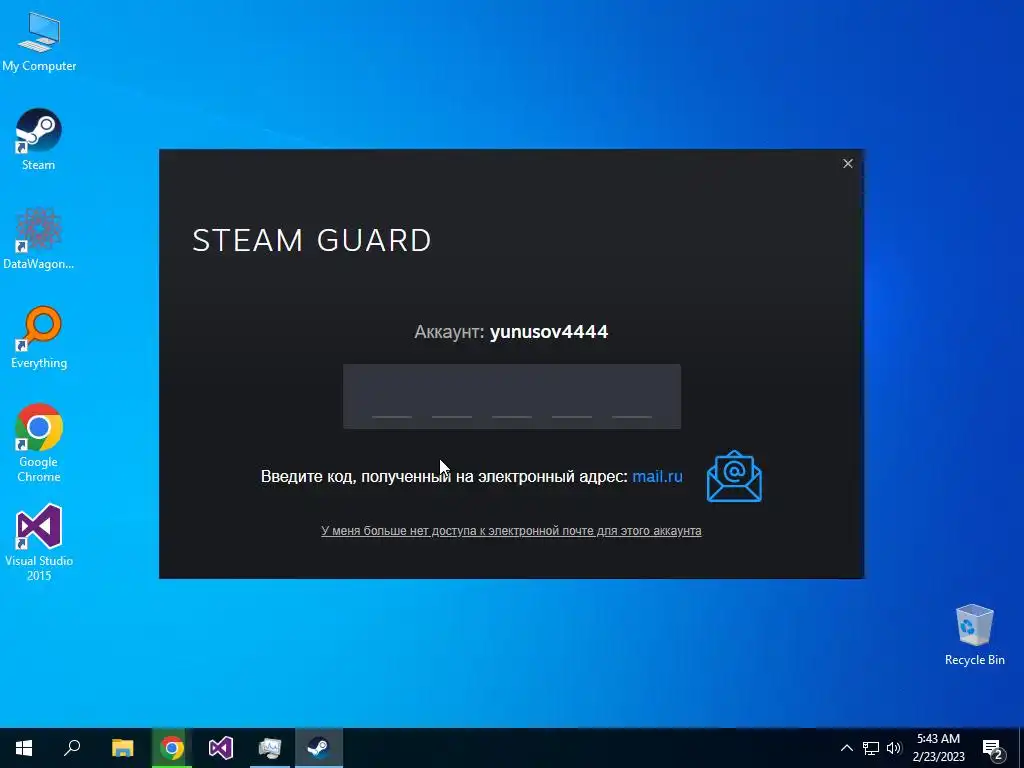This screenshot has height=768, width=1024.
Task: Select the DataWagon desktop shortcut
Action: click(x=39, y=239)
